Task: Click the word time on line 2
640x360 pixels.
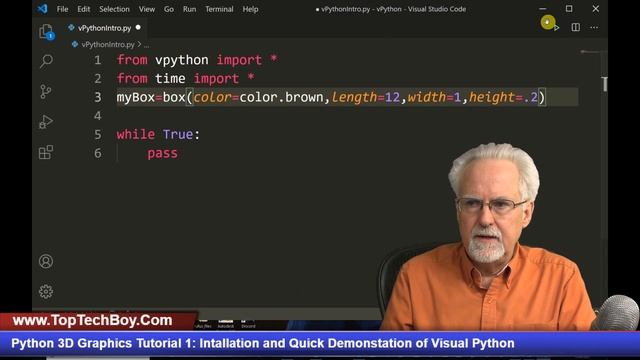Action: pyautogui.click(x=170, y=78)
